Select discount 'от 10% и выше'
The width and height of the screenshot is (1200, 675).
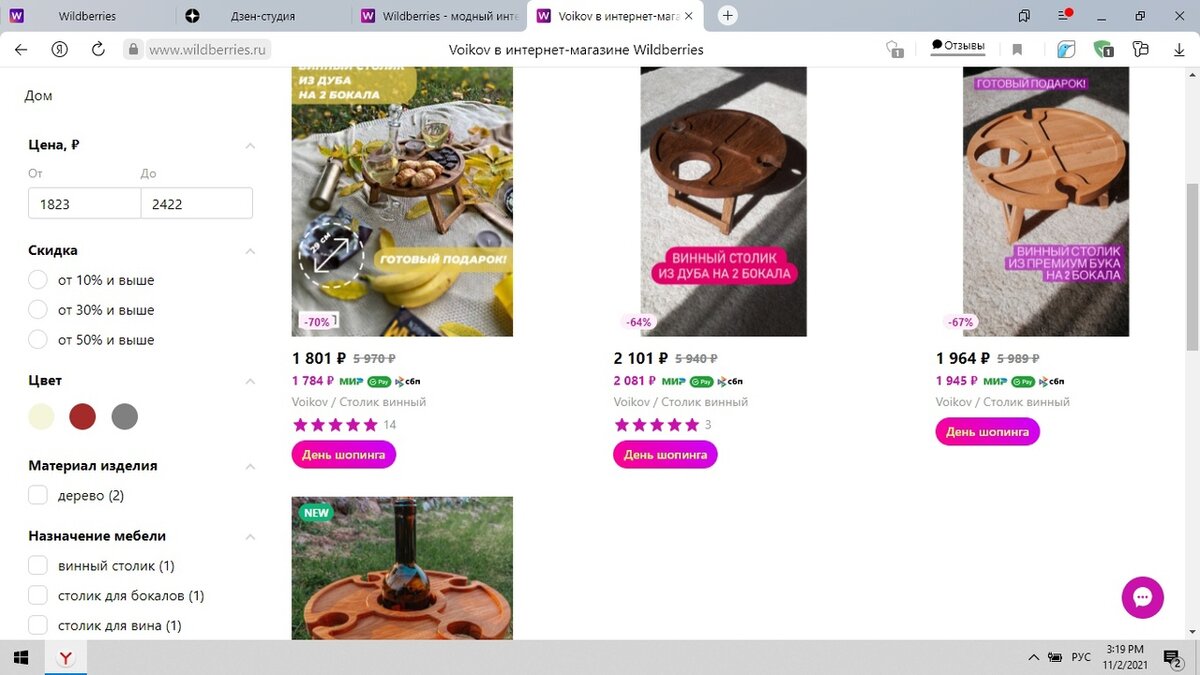pos(38,280)
